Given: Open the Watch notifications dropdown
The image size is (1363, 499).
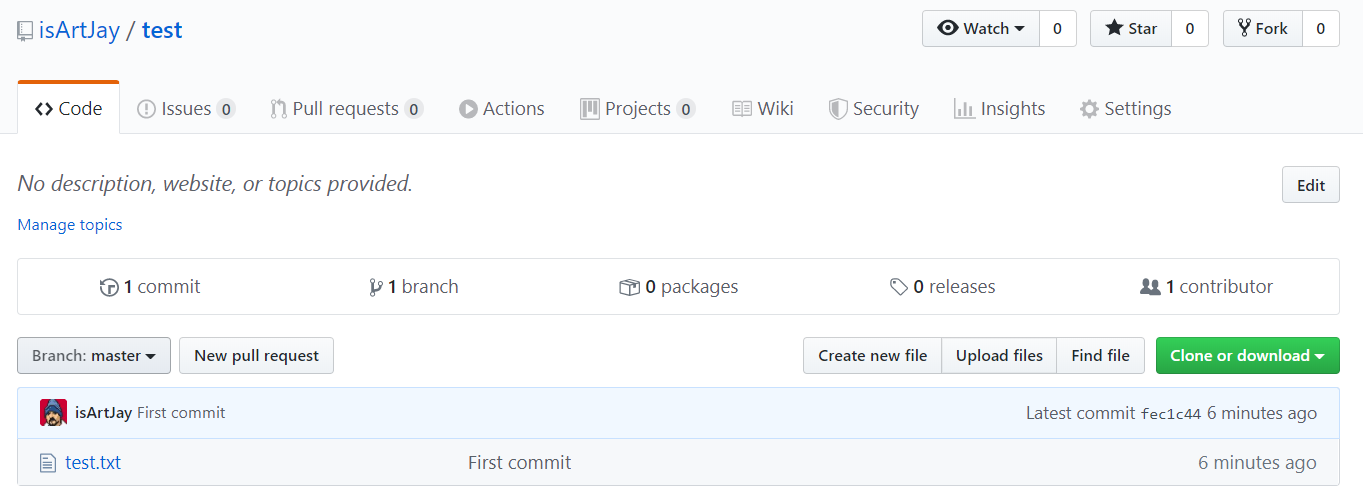Looking at the screenshot, I should pyautogui.click(x=981, y=29).
